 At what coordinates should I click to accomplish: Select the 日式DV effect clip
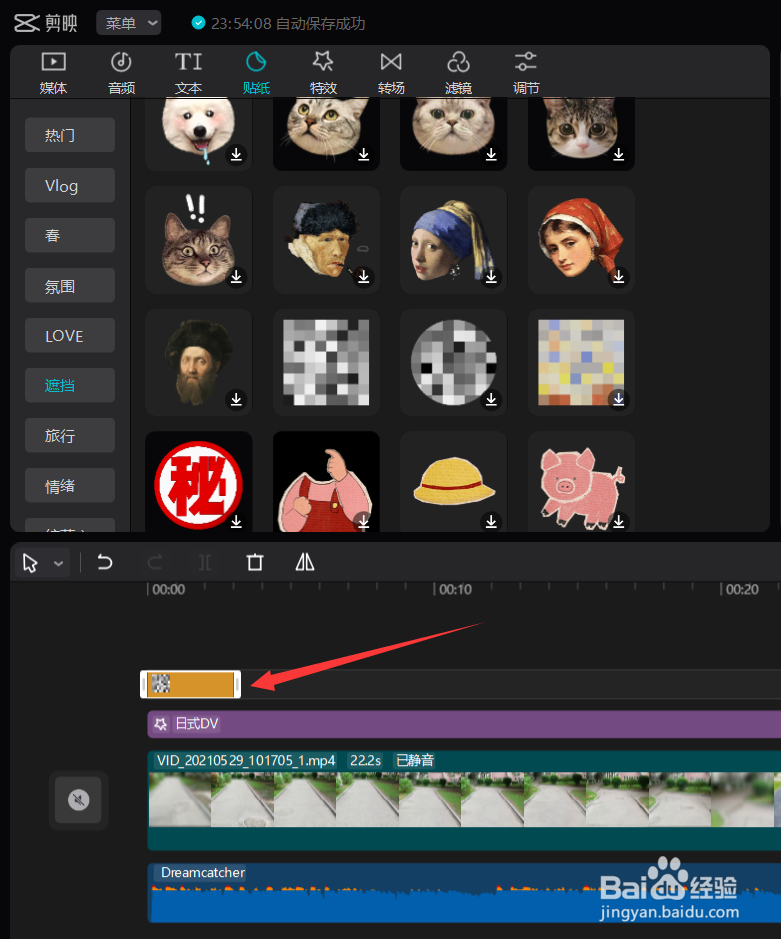click(464, 724)
